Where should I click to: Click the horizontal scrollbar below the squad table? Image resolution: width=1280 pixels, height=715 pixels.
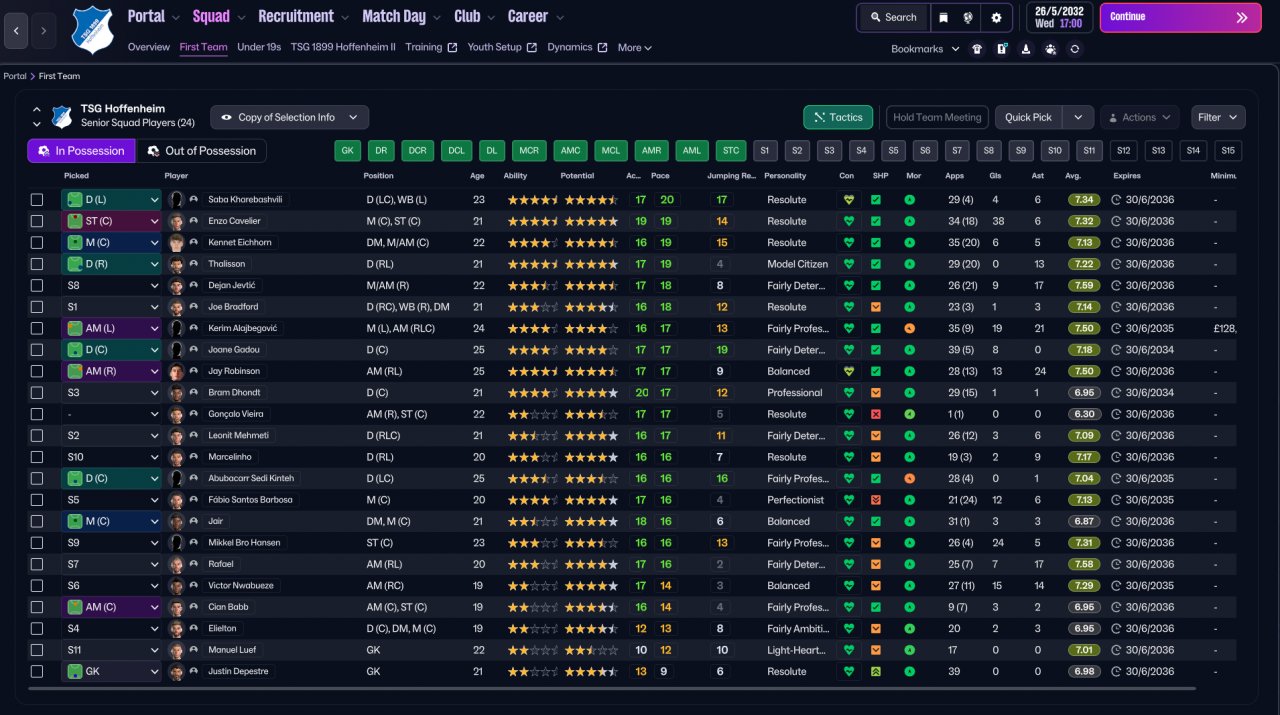pyautogui.click(x=611, y=688)
